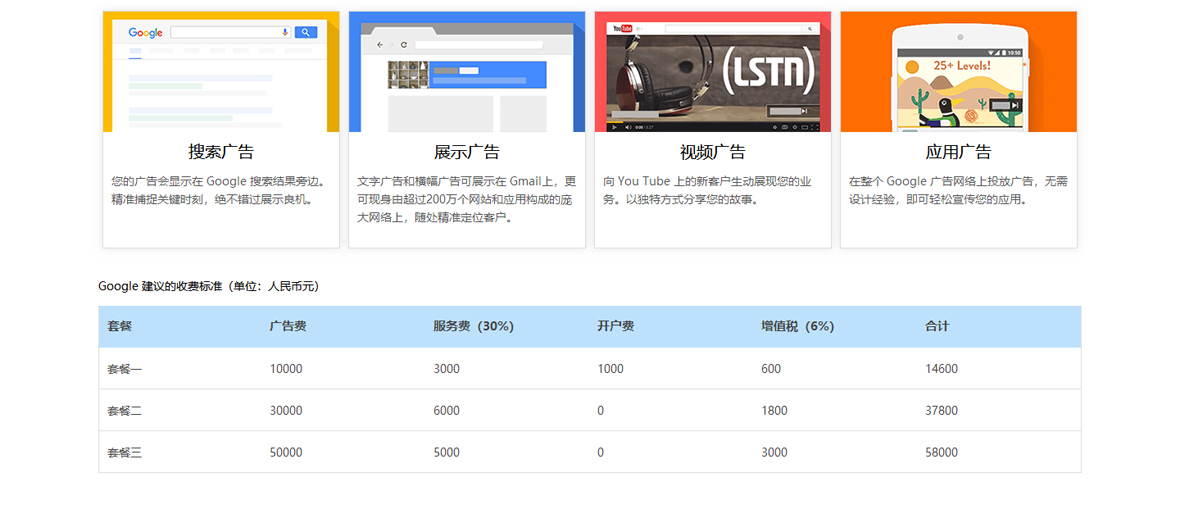Click the 视频广告 card title

(x=713, y=152)
